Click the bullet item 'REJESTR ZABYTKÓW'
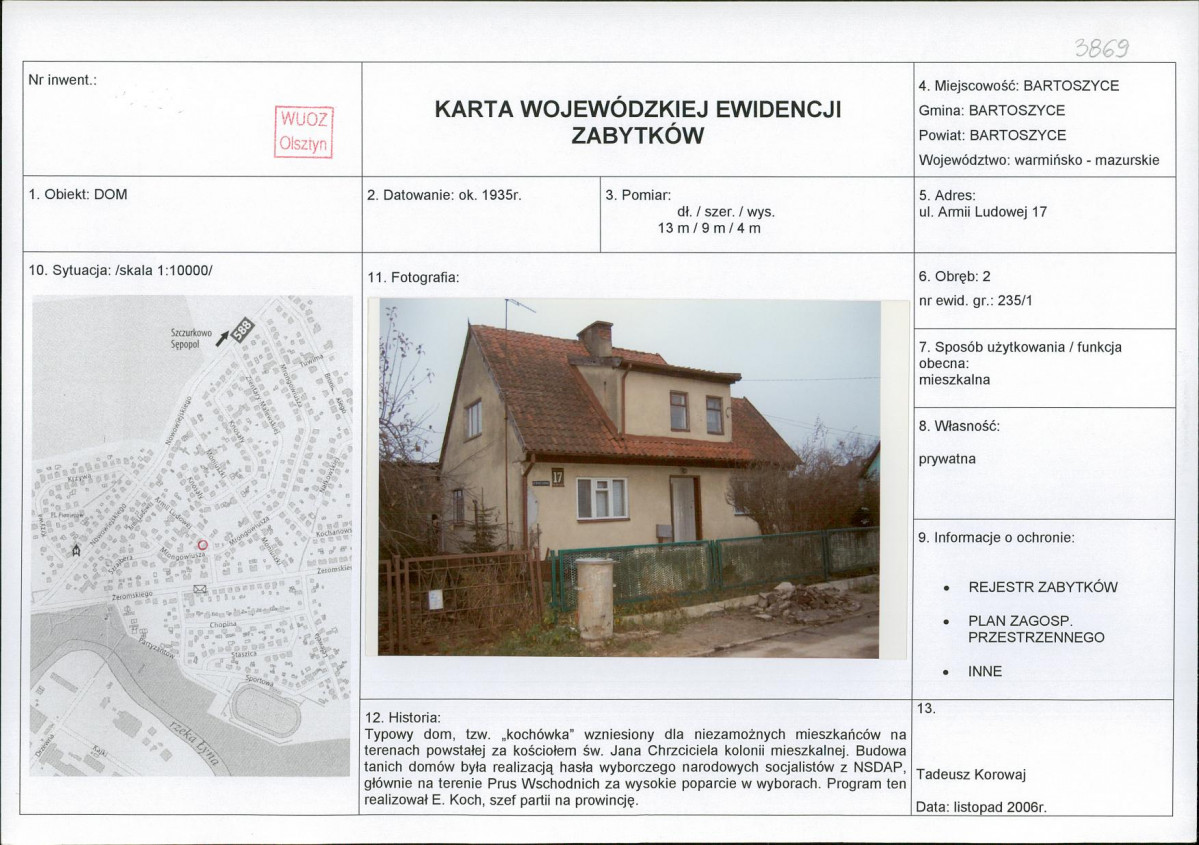 coord(1043,587)
